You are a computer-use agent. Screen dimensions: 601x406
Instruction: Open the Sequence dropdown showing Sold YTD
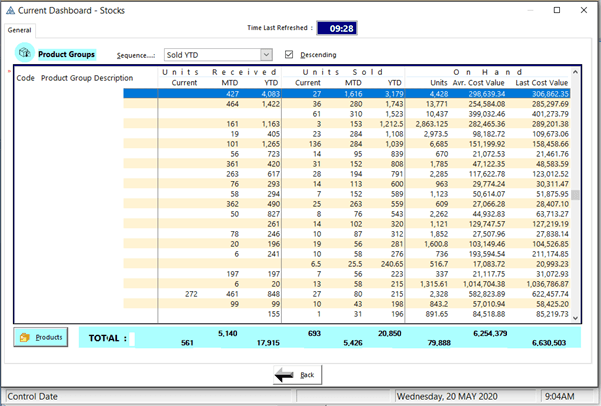pos(218,55)
